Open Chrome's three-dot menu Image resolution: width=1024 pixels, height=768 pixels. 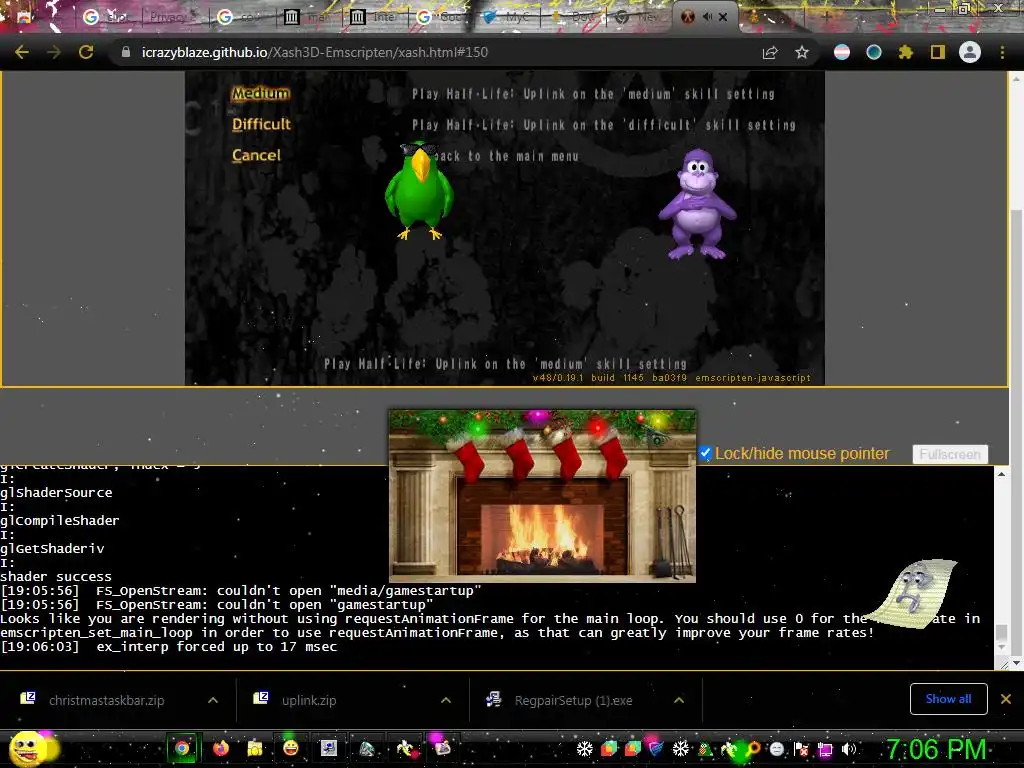point(1002,52)
